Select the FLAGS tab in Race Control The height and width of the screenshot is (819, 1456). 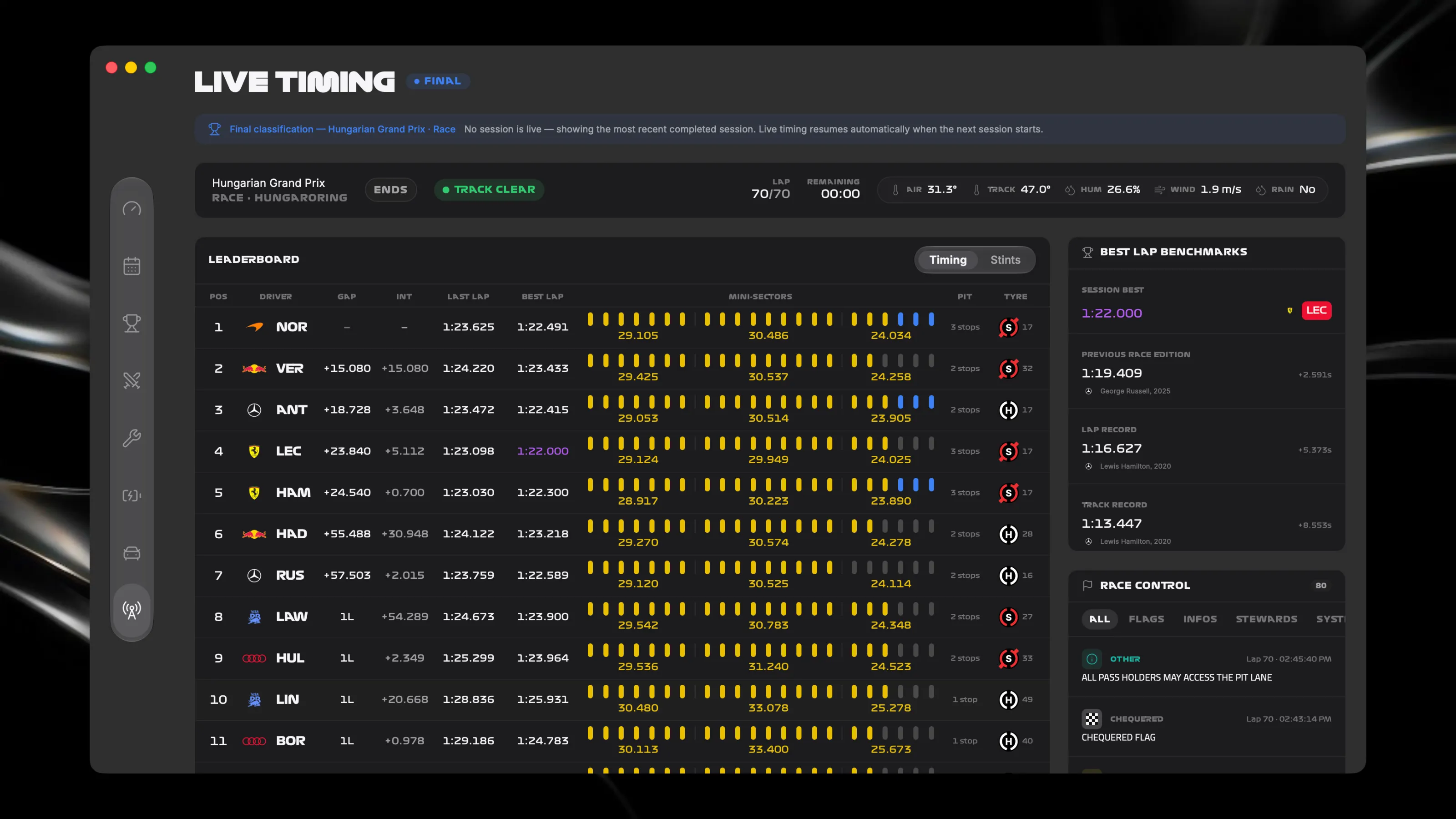coord(1146,619)
